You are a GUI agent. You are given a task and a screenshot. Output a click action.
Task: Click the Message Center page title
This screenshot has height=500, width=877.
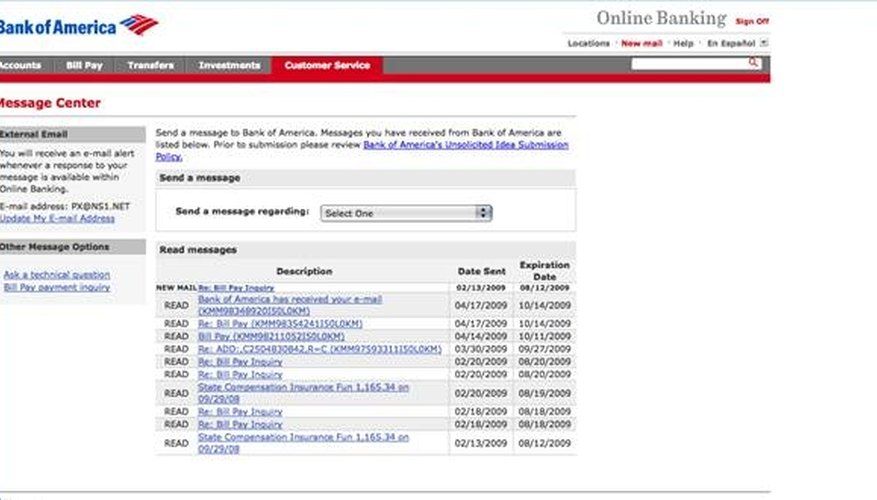(50, 103)
